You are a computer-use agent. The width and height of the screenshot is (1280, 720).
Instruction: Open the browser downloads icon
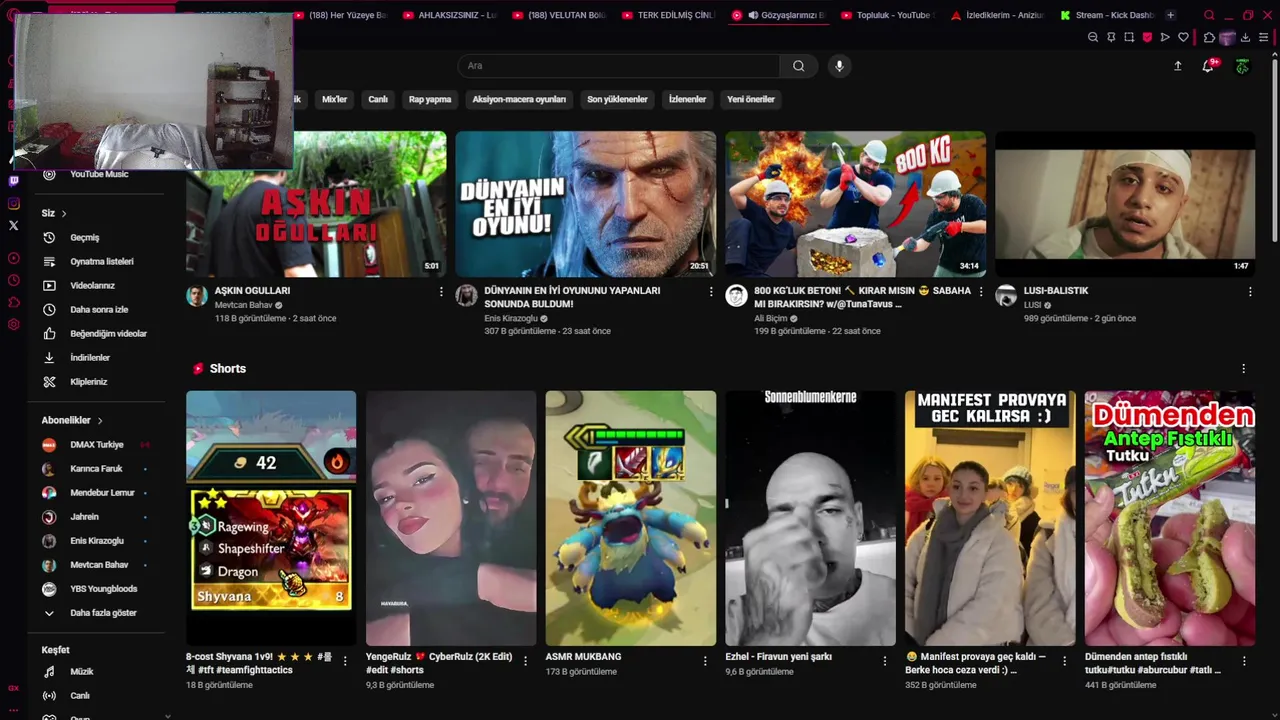(x=1245, y=37)
